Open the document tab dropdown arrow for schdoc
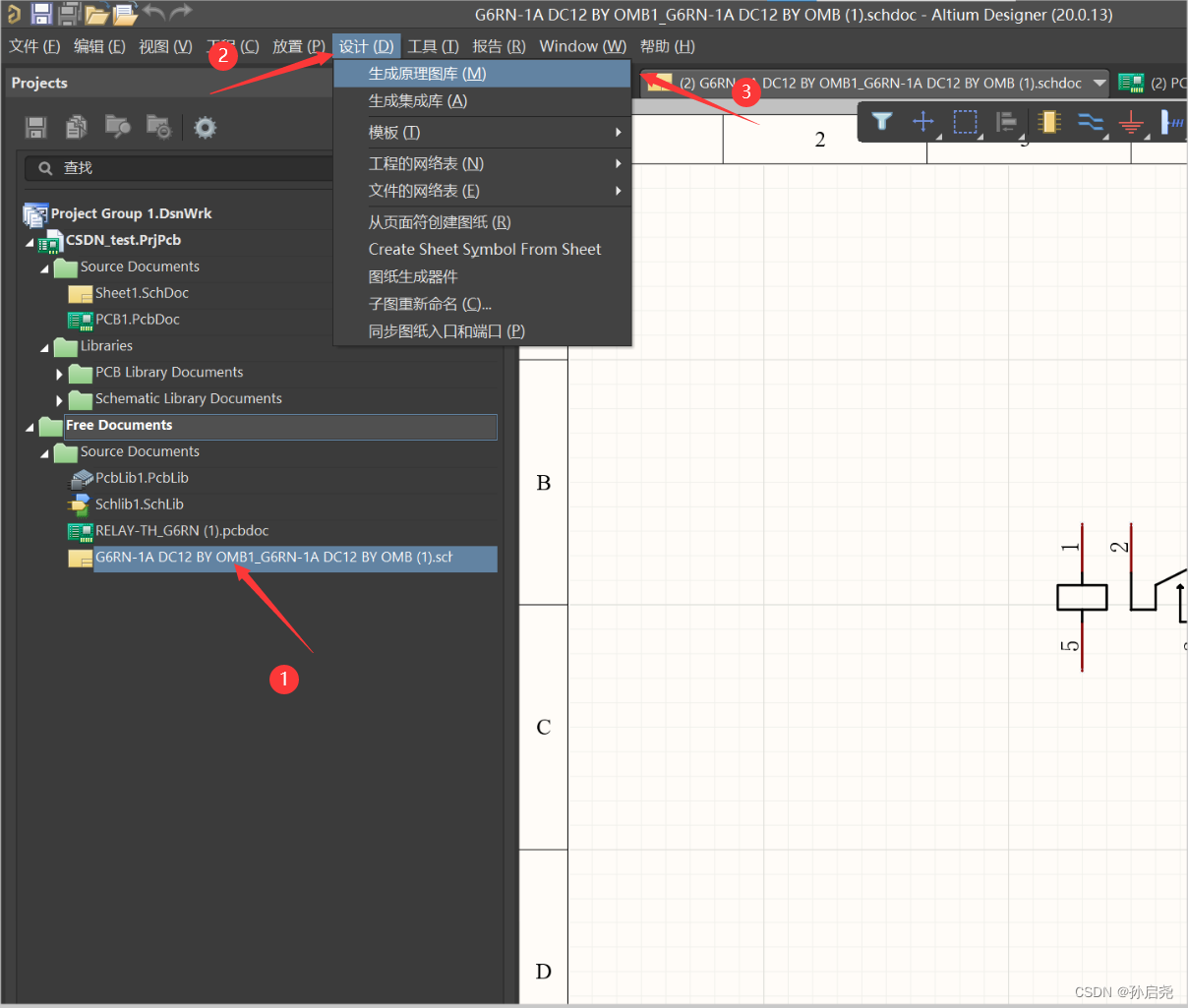Image resolution: width=1188 pixels, height=1008 pixels. tap(1099, 84)
